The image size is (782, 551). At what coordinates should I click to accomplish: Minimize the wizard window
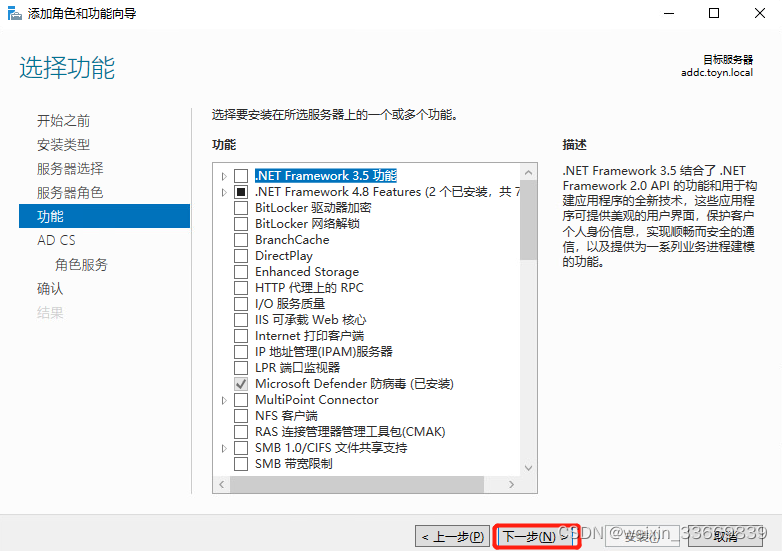669,13
